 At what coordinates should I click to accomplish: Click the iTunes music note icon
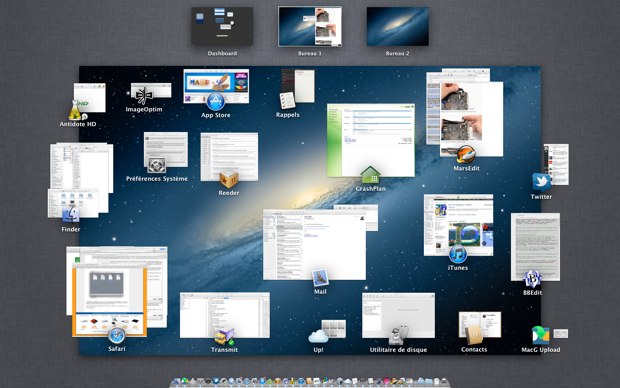click(x=458, y=255)
